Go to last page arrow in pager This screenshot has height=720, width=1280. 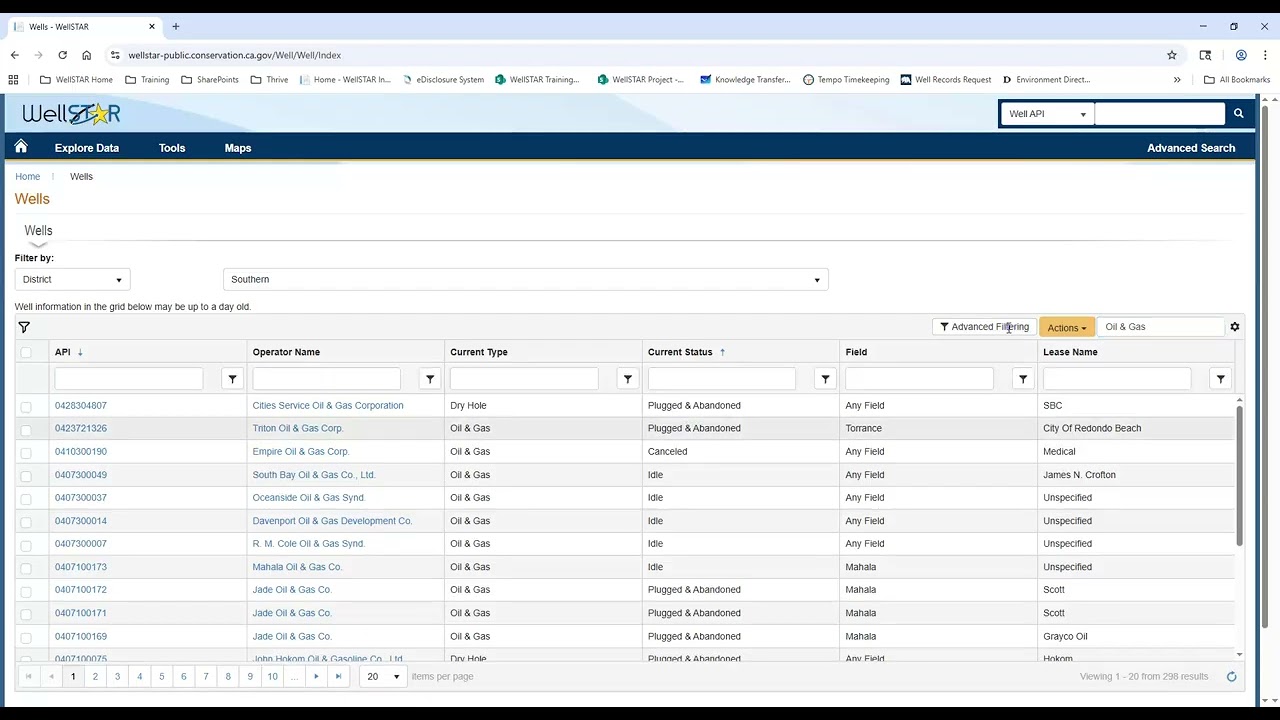338,677
